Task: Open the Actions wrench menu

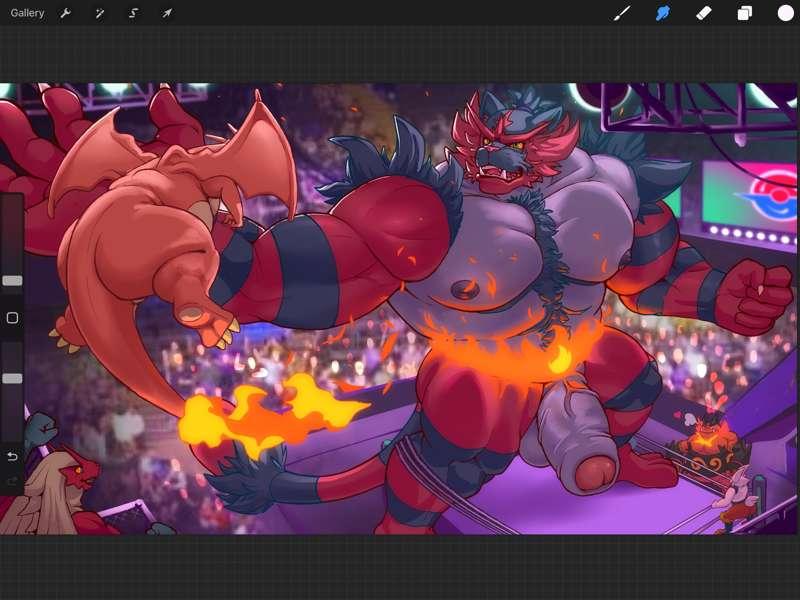Action: pyautogui.click(x=65, y=13)
